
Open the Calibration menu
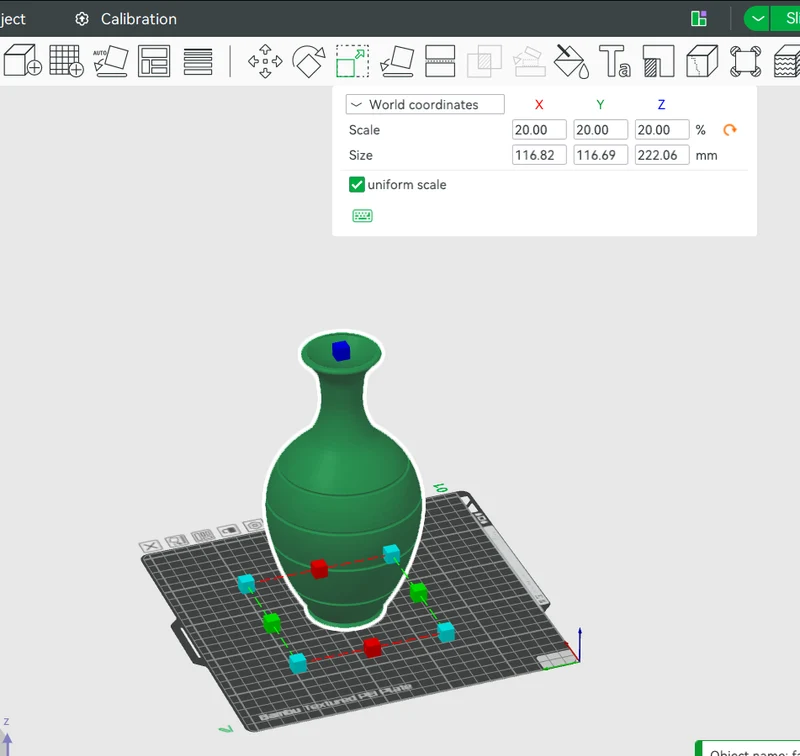[x=126, y=19]
